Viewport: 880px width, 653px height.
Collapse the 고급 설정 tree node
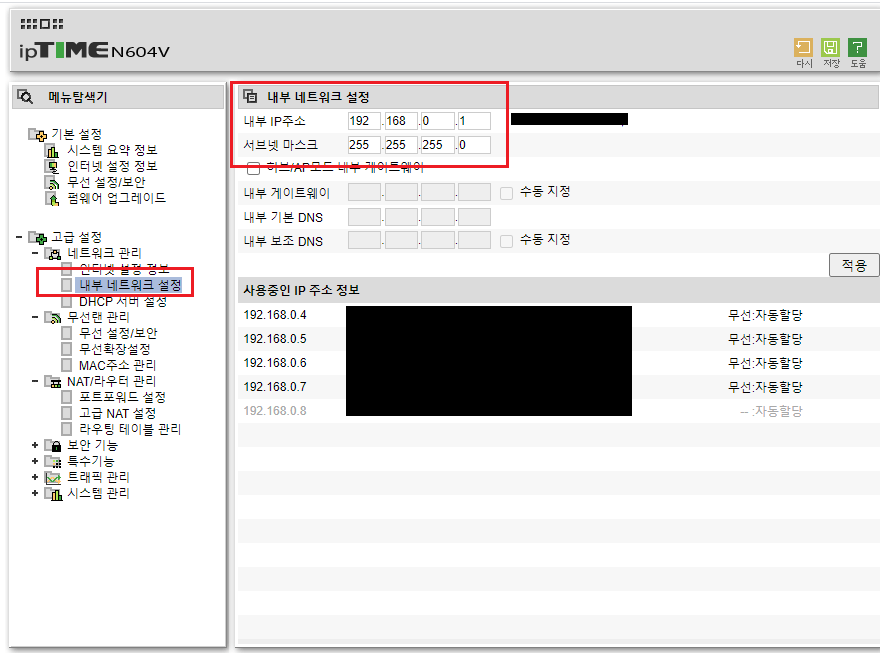(19, 237)
